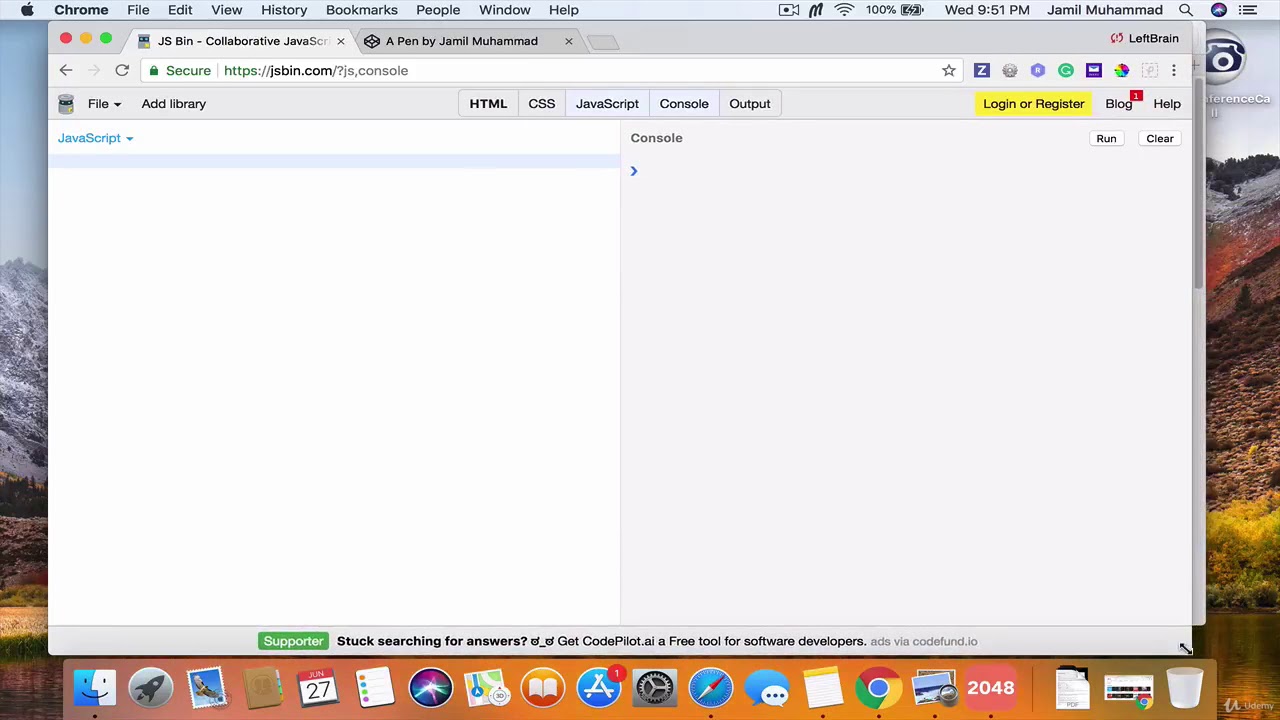Open the People menu
Screen dimensions: 1280x720
pos(438,10)
